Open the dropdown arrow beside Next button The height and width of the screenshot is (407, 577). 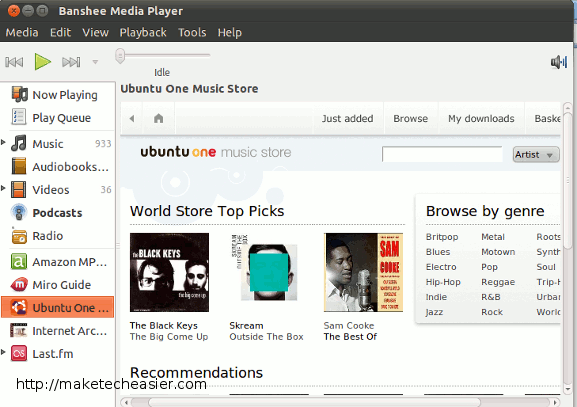click(95, 62)
